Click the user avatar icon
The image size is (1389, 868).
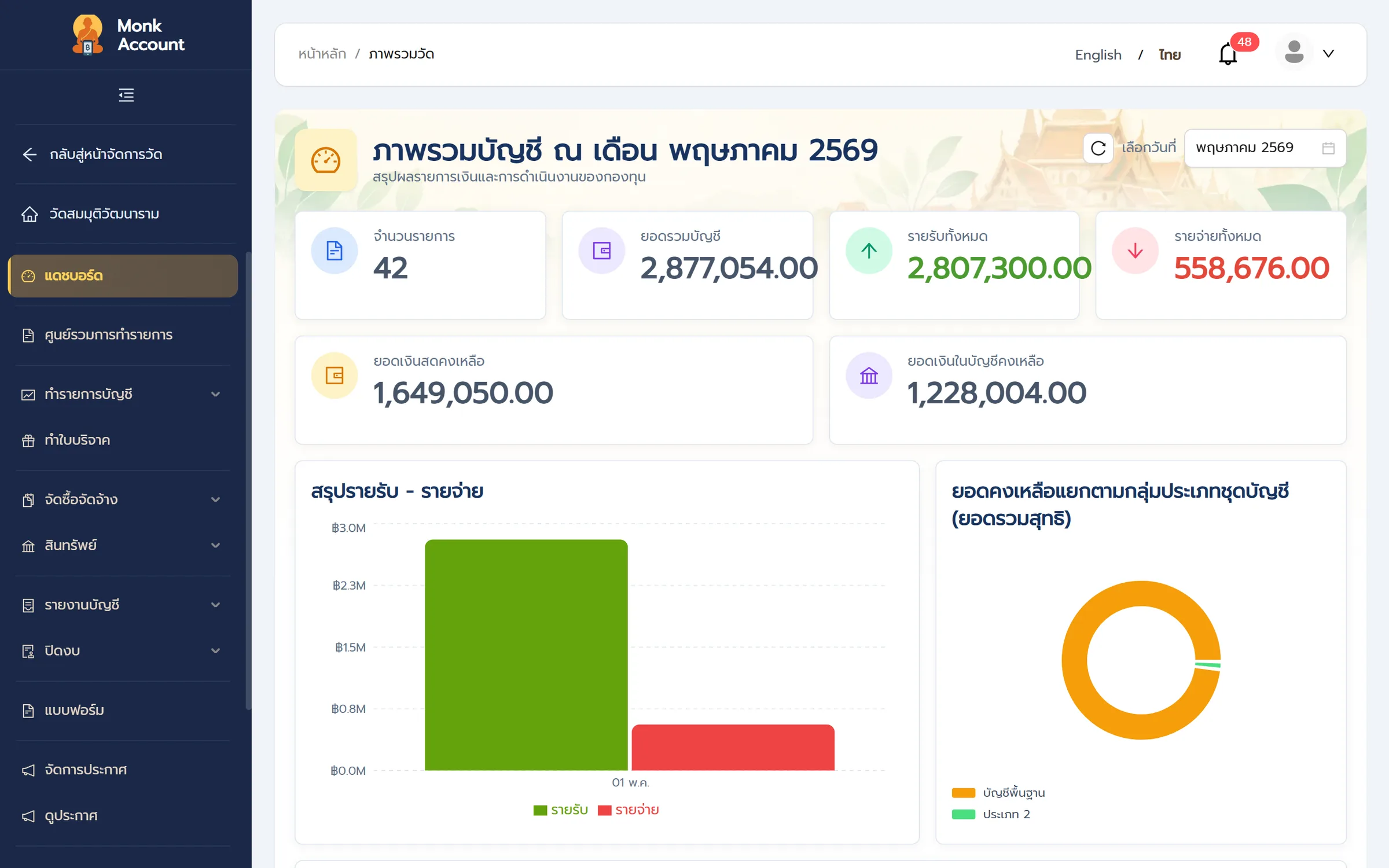1294,53
